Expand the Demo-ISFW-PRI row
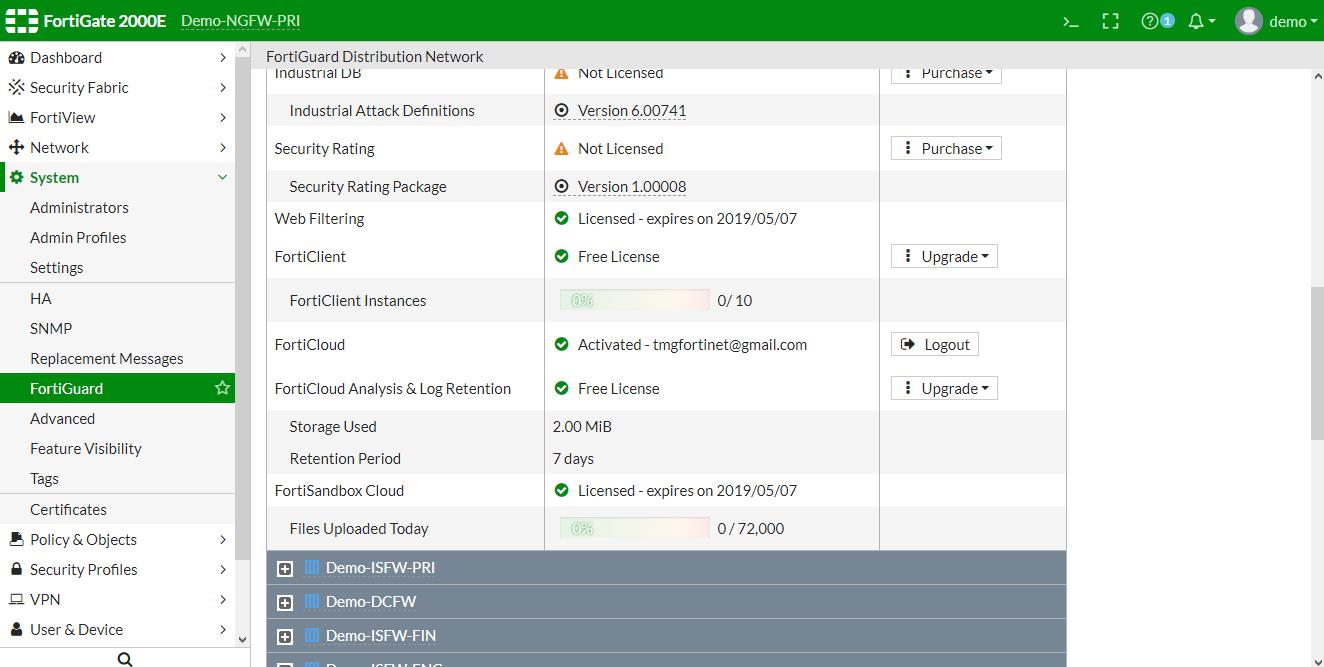The image size is (1324, 667). coord(285,568)
